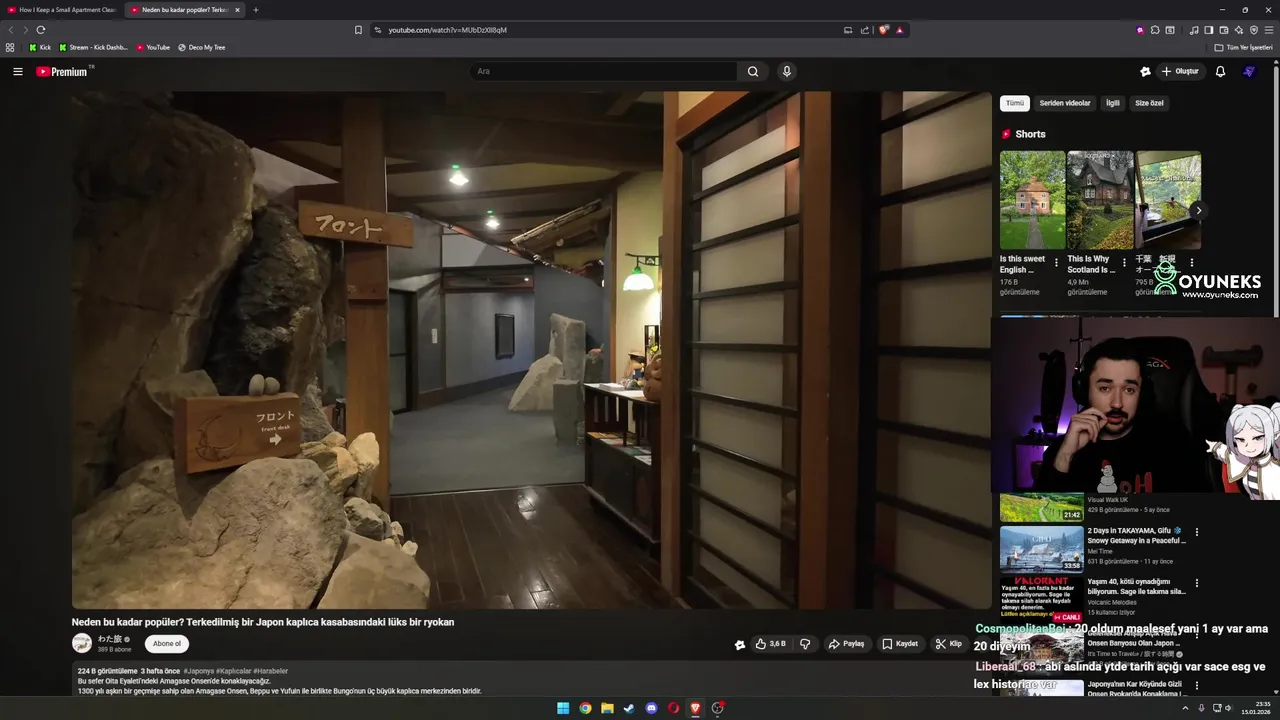Open the Deco My Tree bookmark
The height and width of the screenshot is (720, 1280).
click(202, 47)
